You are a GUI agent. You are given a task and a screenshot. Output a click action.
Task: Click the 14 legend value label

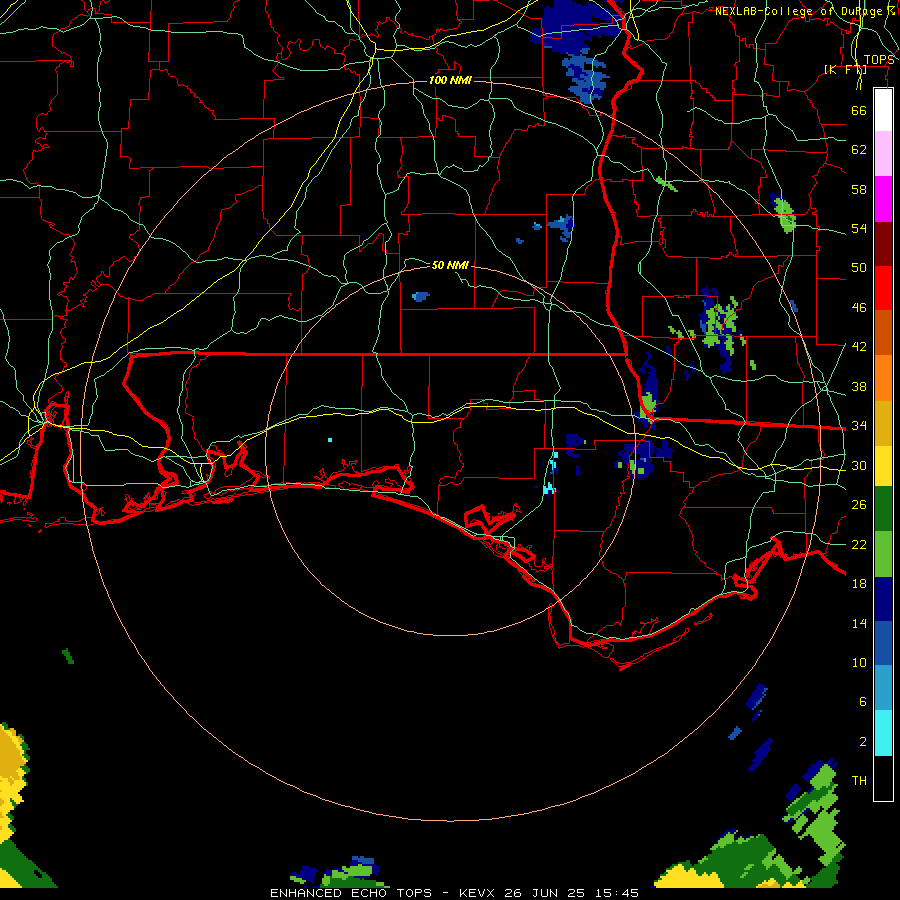point(859,623)
